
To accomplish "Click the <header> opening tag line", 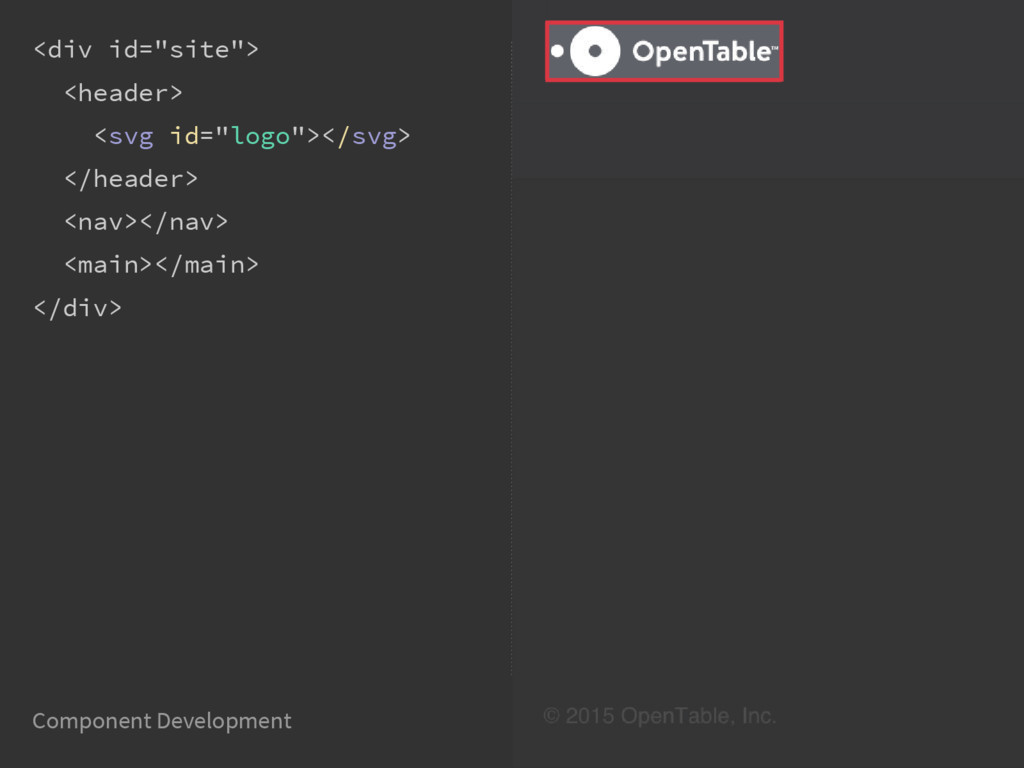I will click(123, 93).
